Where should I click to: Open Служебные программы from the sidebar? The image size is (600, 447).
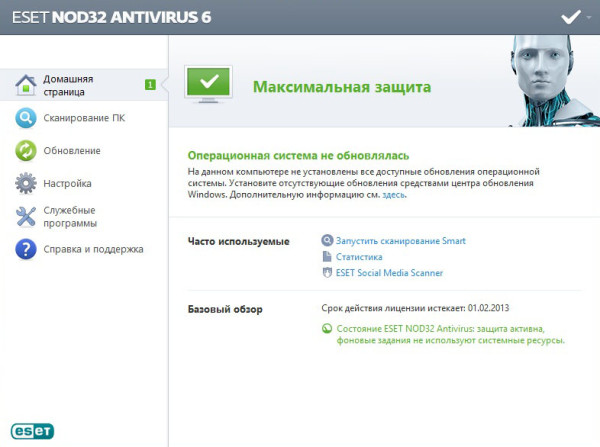pyautogui.click(x=69, y=216)
